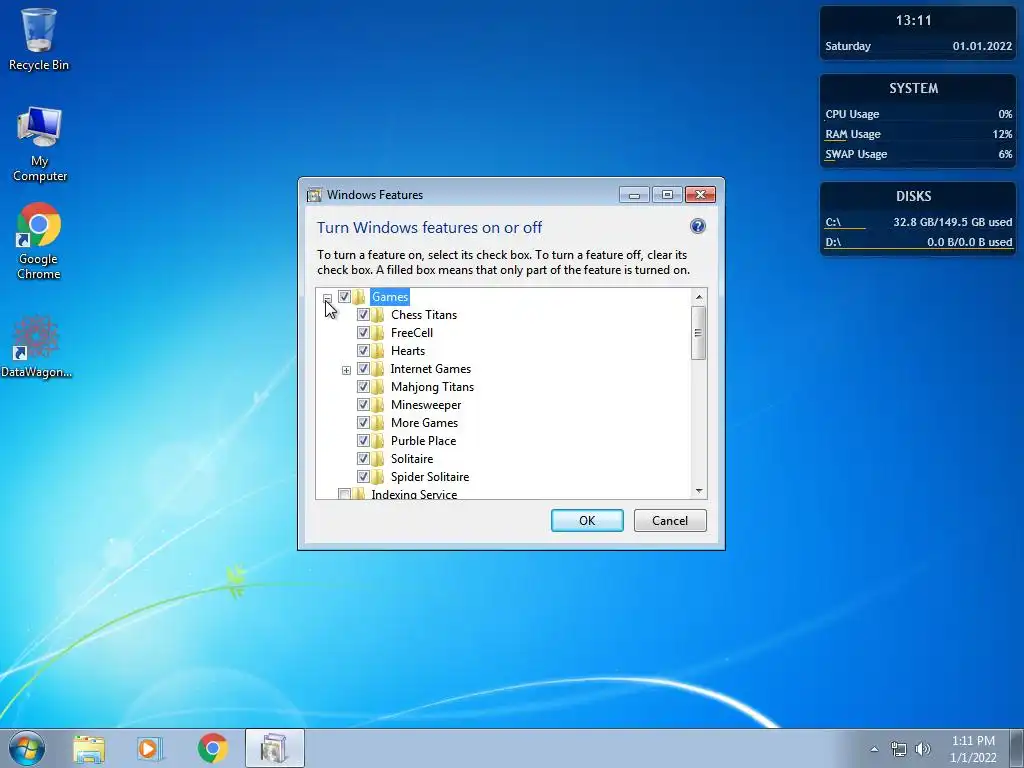Click the features list scroll down arrow

tap(699, 490)
